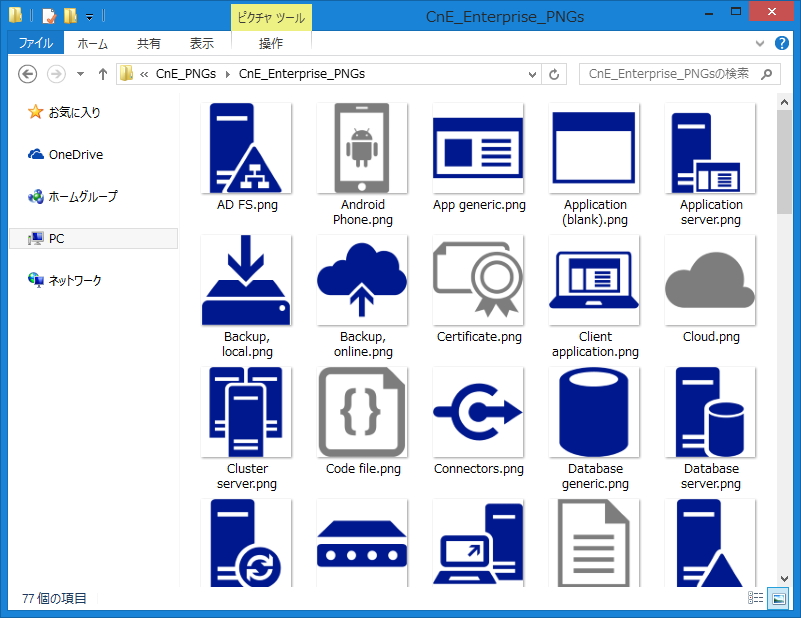Open the ファイル menu
Viewport: 801px width, 618px height.
click(37, 43)
